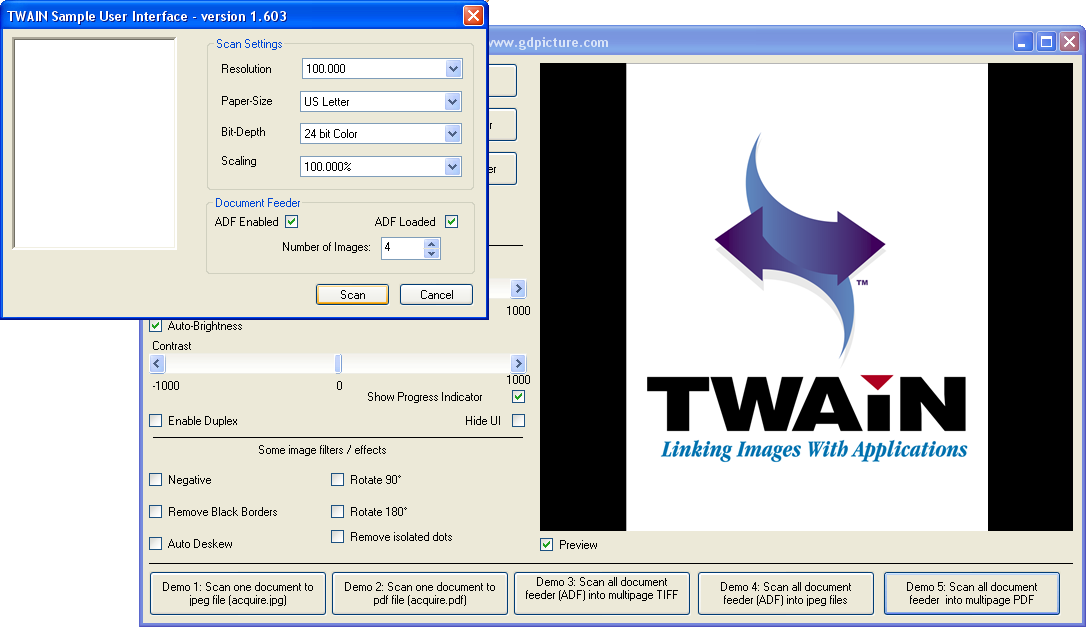Screen dimensions: 1086x627
Task: Open the Bit-Depth dropdown list
Action: (x=452, y=133)
